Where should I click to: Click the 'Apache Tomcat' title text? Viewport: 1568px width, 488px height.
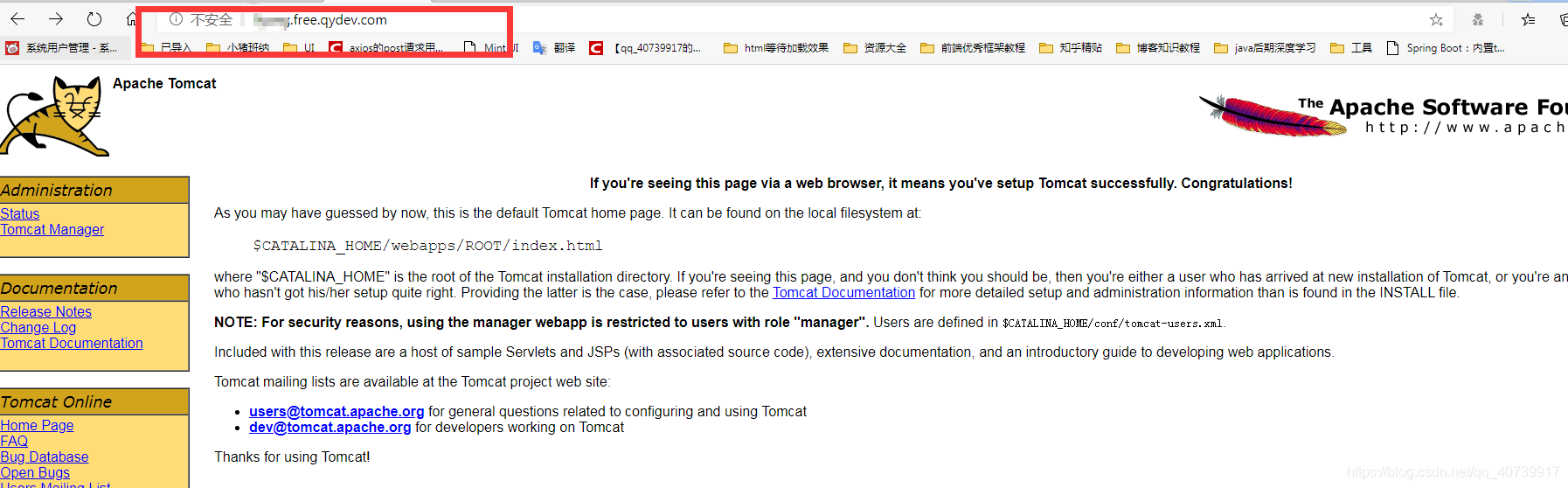click(x=164, y=83)
